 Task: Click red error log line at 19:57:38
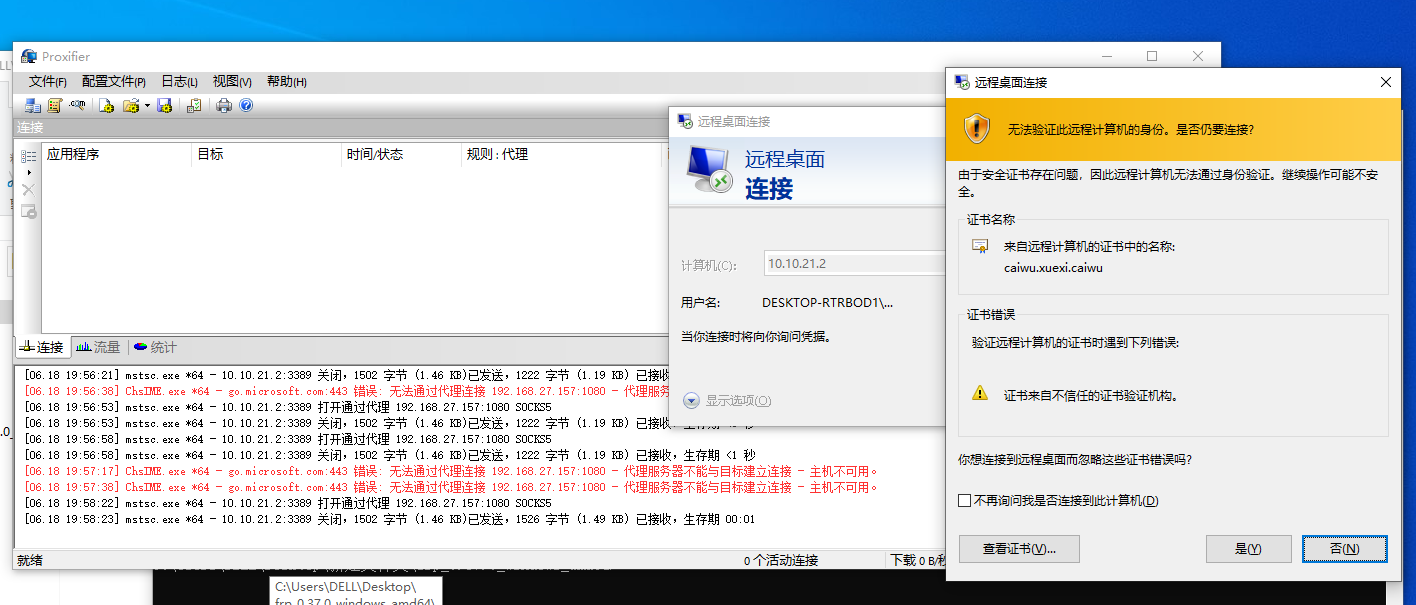(451, 487)
